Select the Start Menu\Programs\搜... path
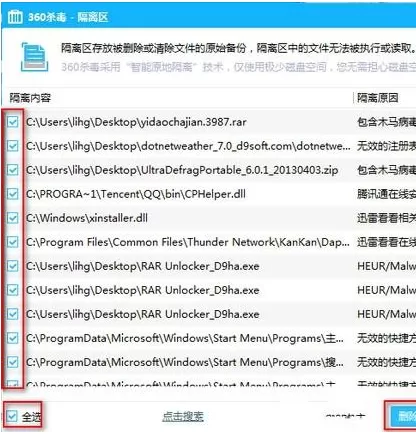Screen dimensions: 416x434 click(185, 362)
